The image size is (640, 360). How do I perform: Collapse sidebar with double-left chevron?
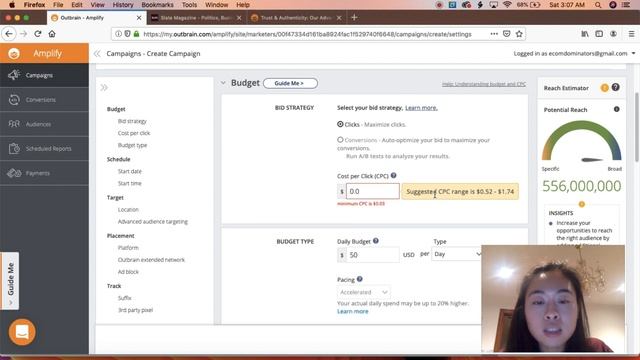point(97,53)
